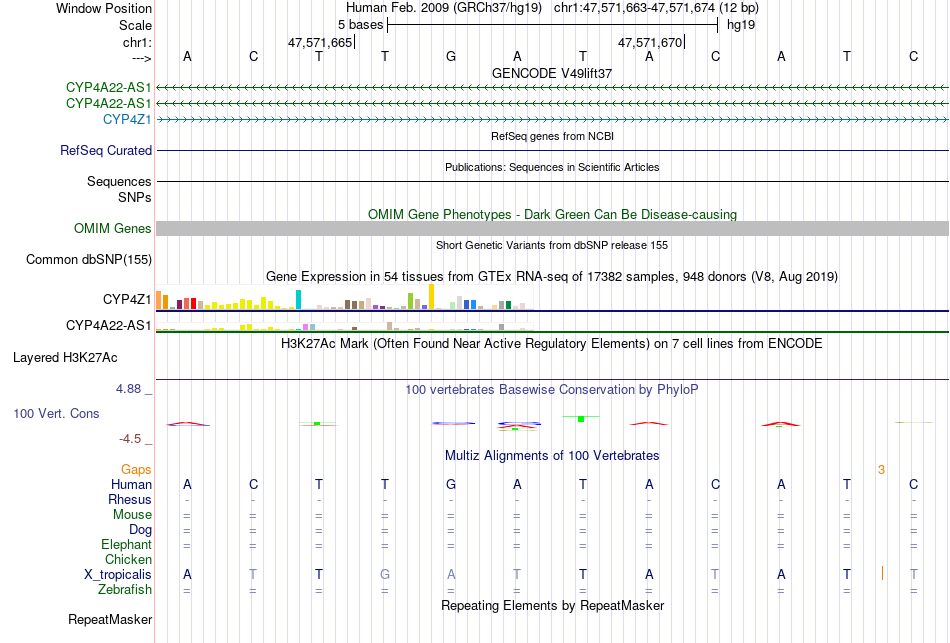This screenshot has width=950, height=643.
Task: Click the Zebrafish alignment row label
Action: click(125, 590)
